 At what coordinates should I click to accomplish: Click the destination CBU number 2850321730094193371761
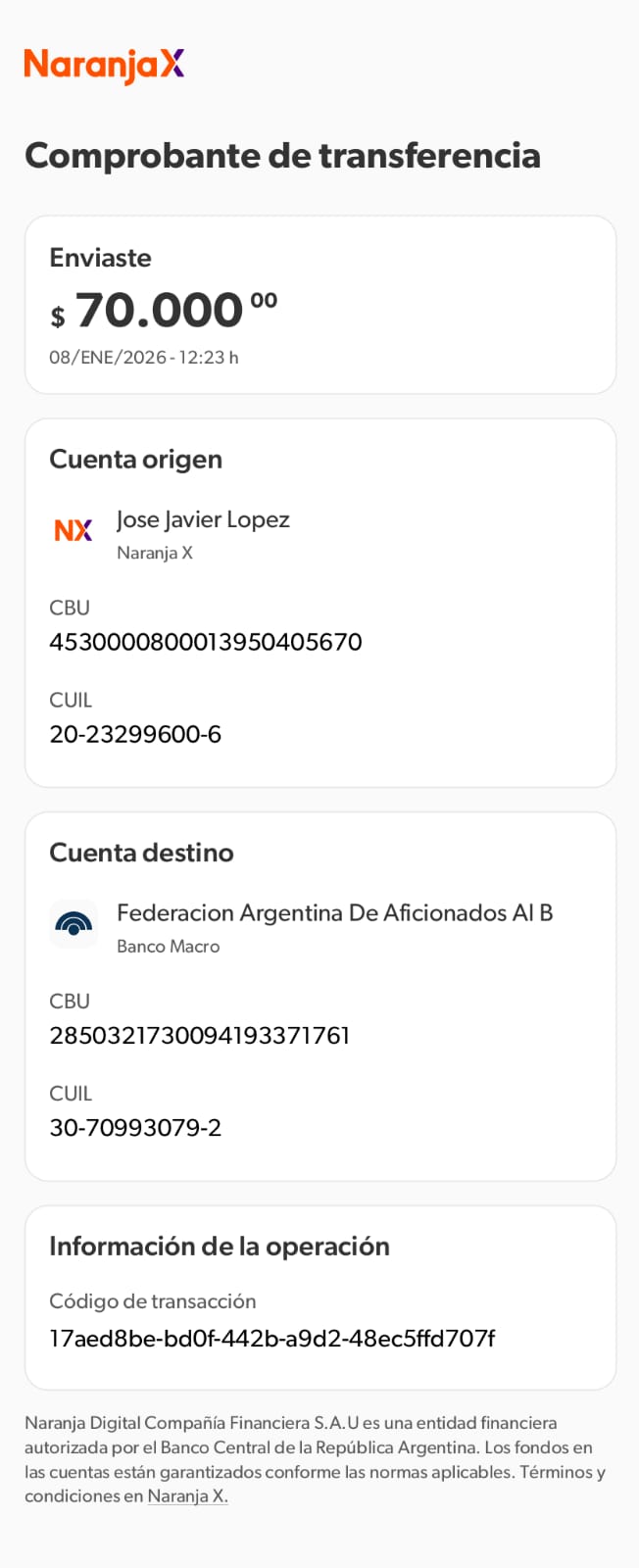200,1036
